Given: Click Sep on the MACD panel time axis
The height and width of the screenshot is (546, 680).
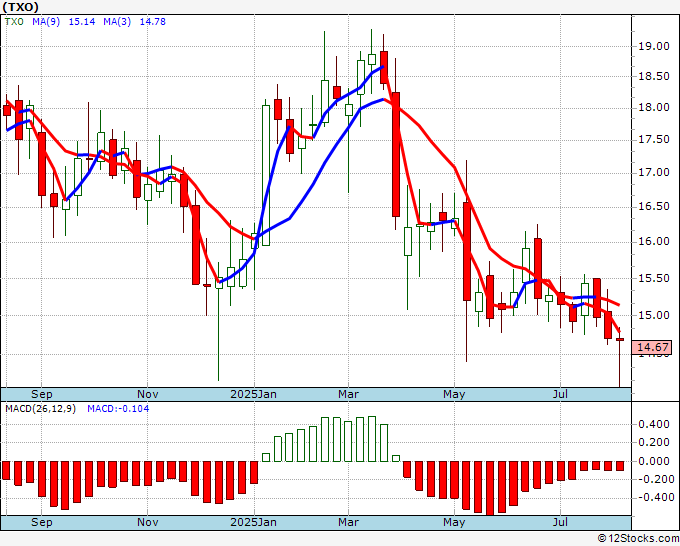Looking at the screenshot, I should [42, 522].
